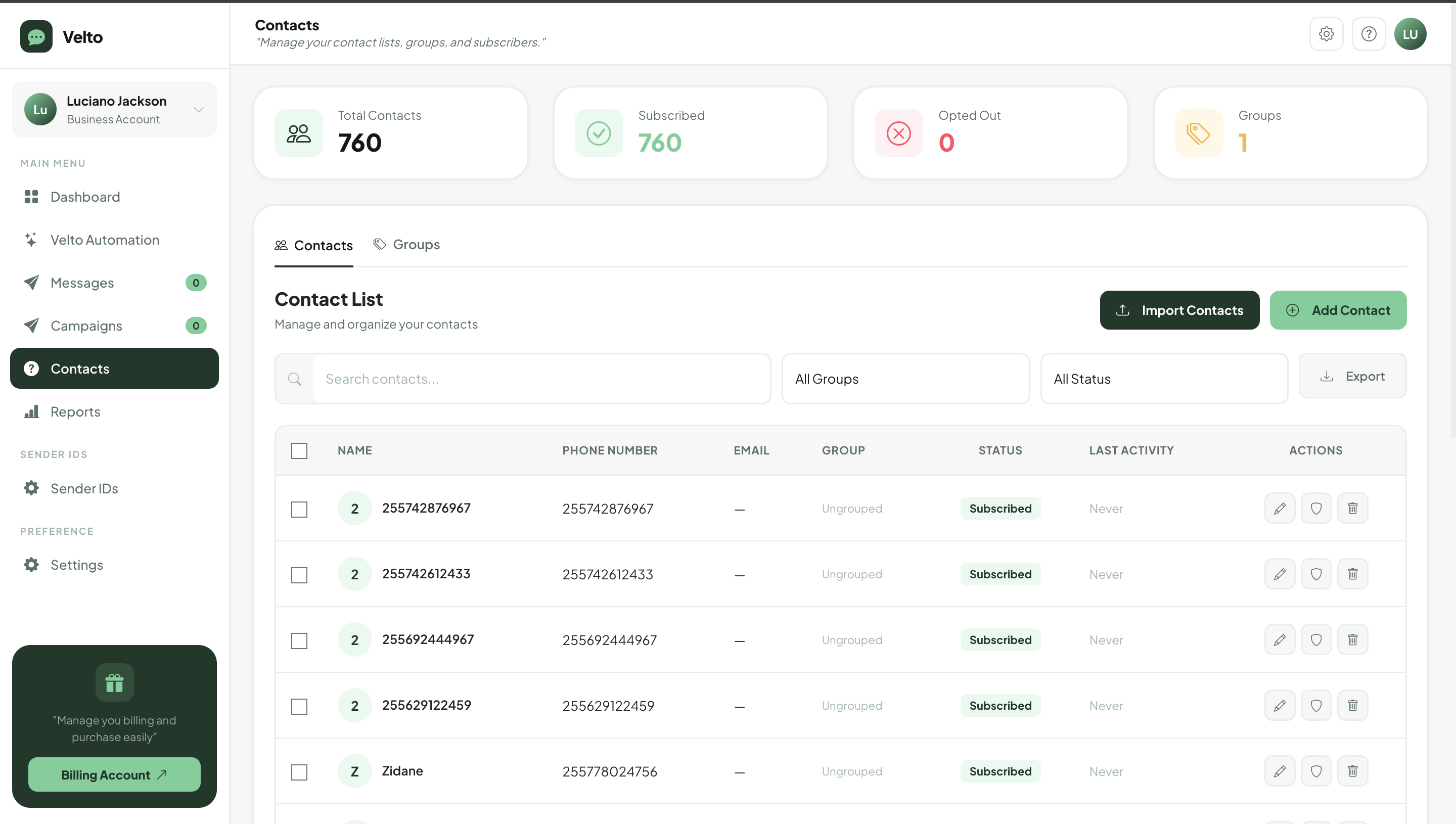Open the LU profile avatar
The width and height of the screenshot is (1456, 824).
1409,34
